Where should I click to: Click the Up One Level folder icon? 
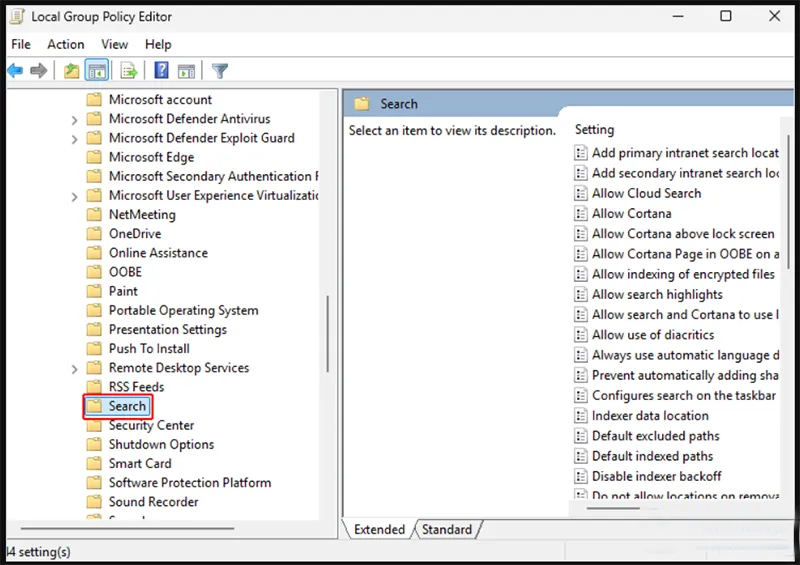71,71
